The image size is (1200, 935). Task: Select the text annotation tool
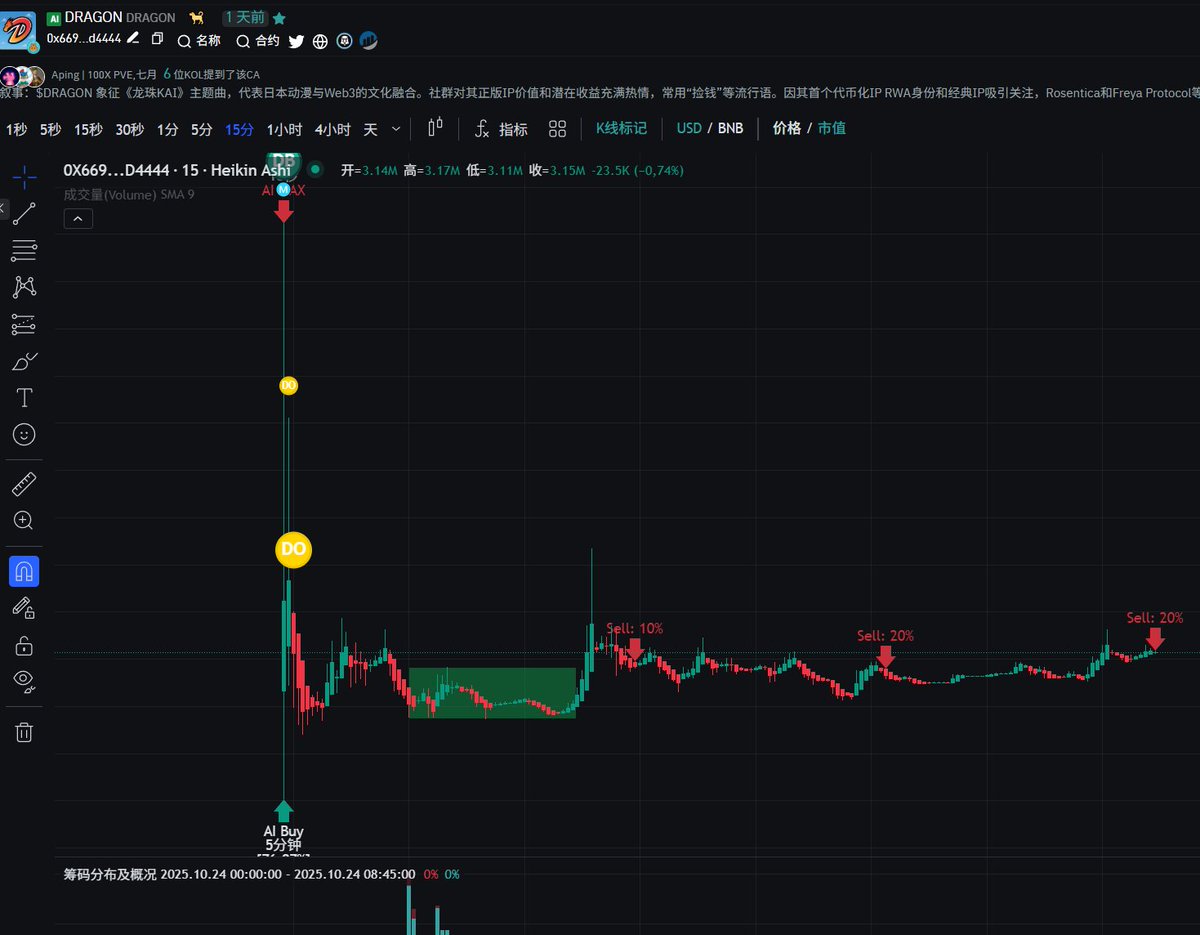[24, 398]
